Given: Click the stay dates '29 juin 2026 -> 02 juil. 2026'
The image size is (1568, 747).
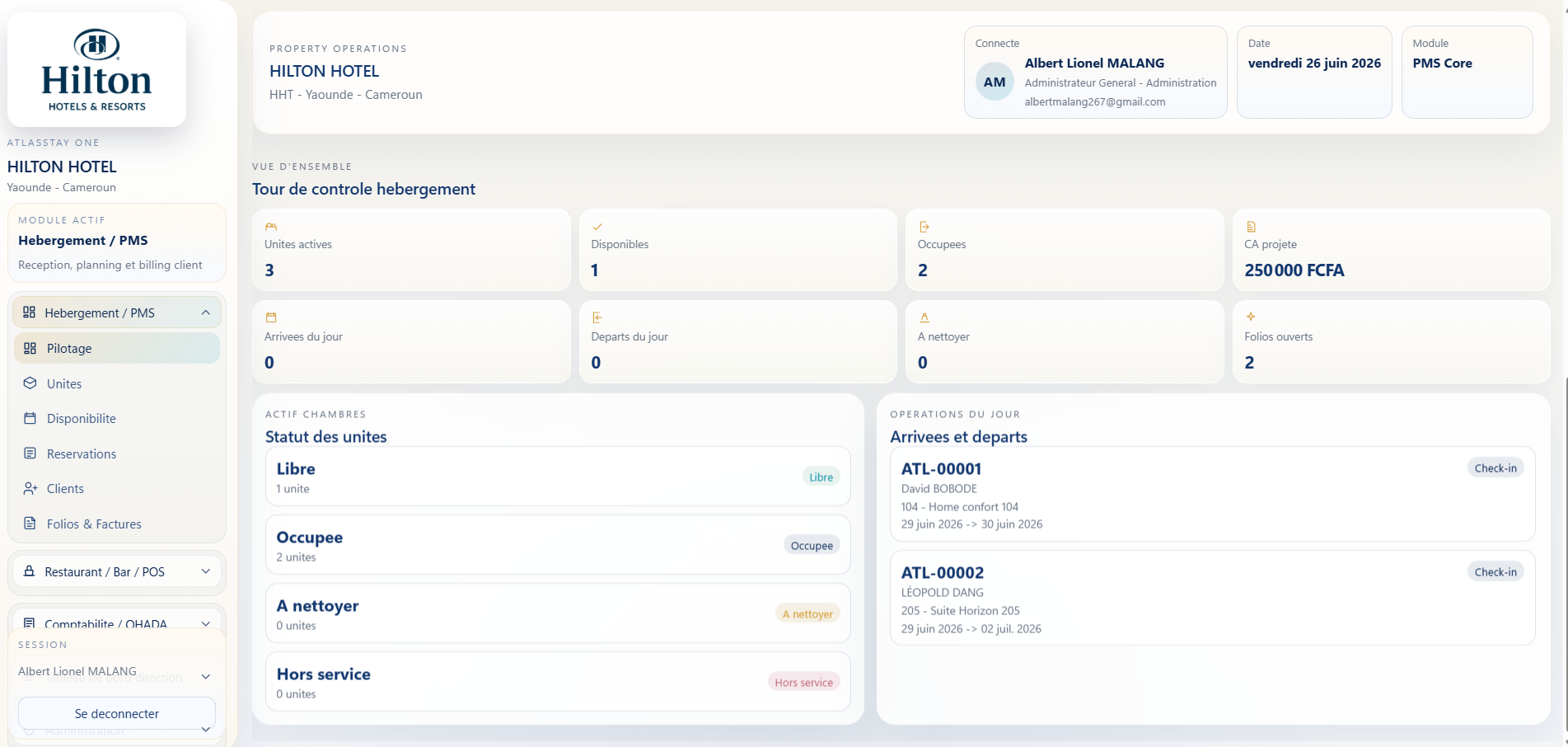Looking at the screenshot, I should (x=971, y=629).
